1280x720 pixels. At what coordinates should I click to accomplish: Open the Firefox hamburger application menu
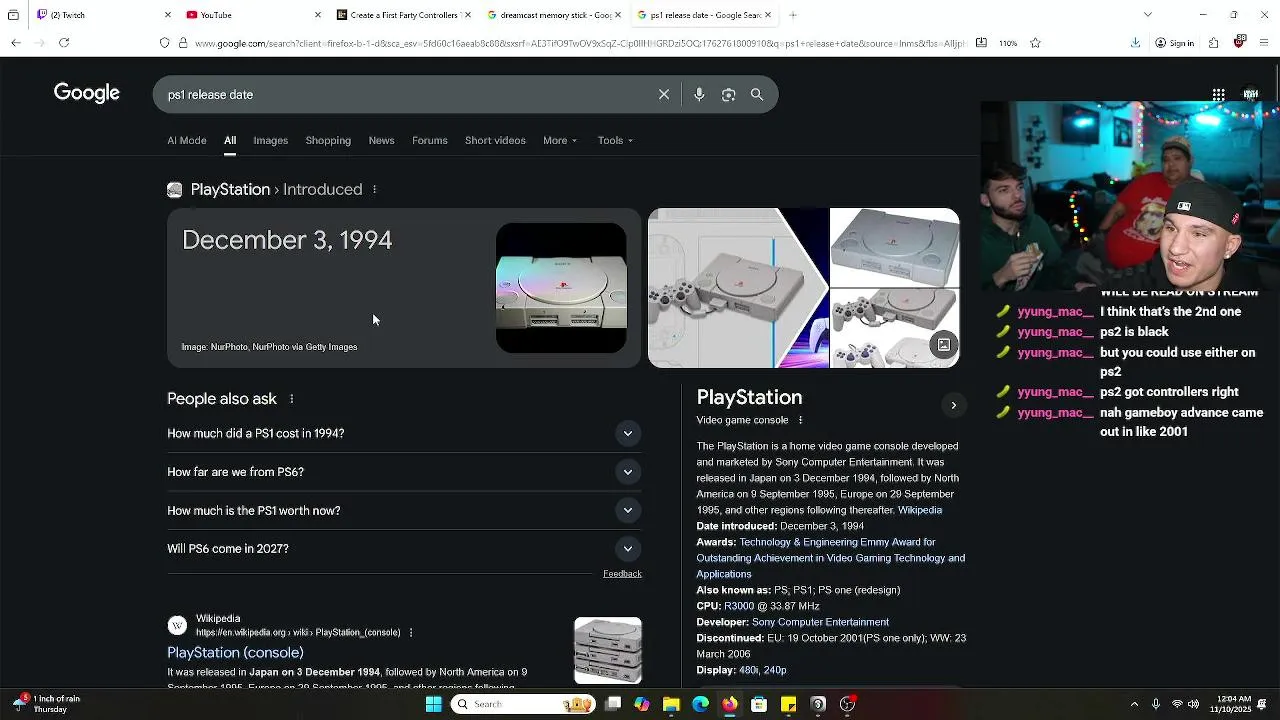tap(1265, 43)
